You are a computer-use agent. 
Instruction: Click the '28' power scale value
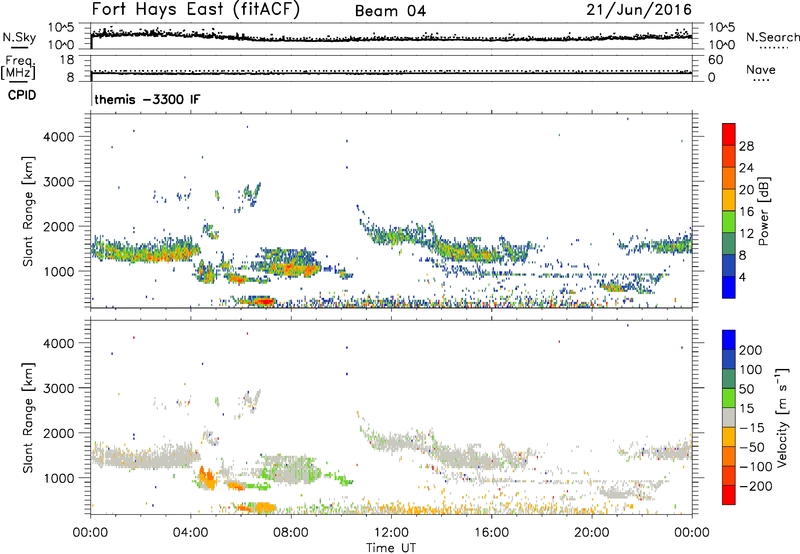click(746, 146)
